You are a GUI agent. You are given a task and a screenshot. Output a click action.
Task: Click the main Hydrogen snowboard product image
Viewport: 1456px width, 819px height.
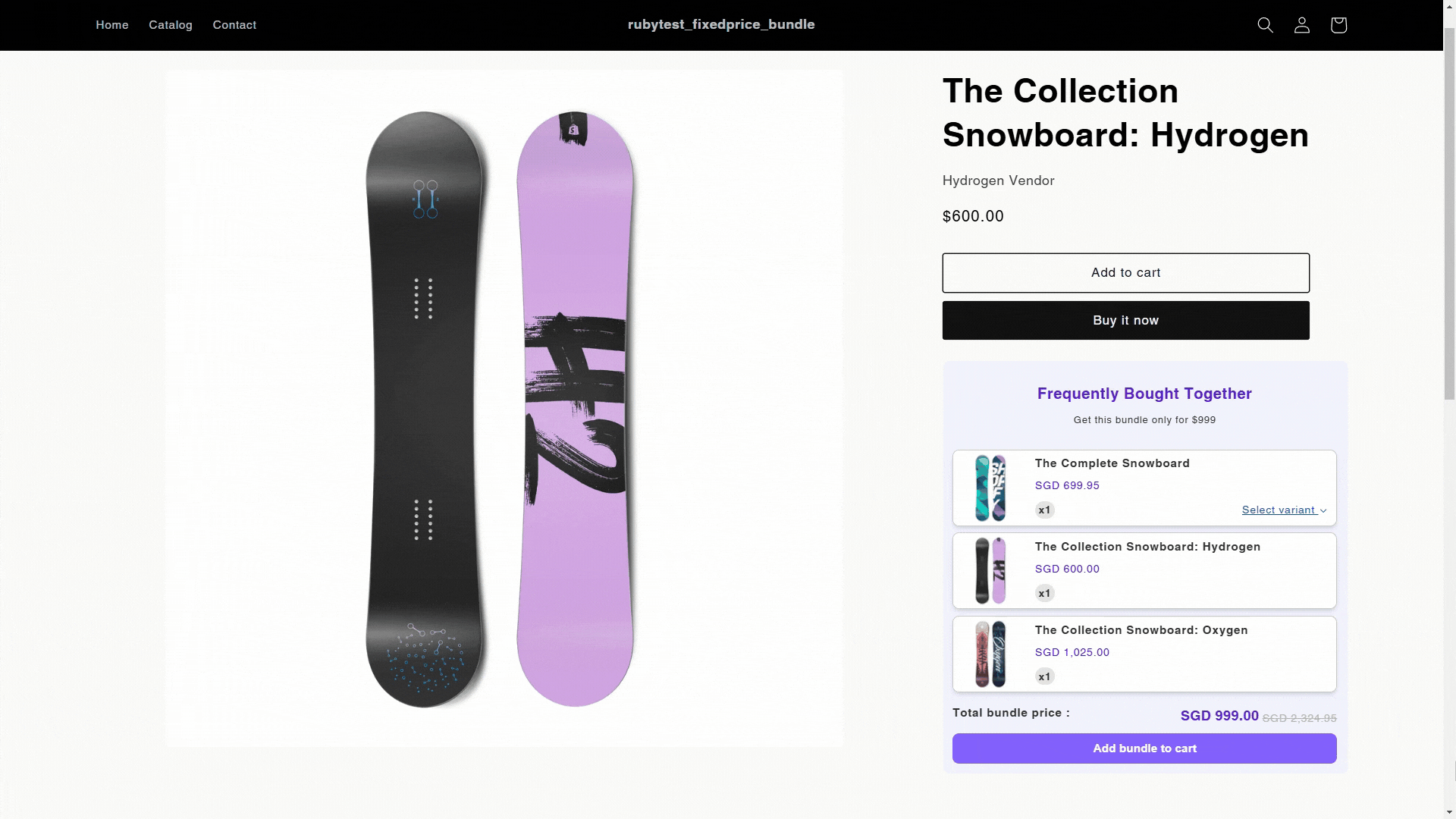coord(504,409)
